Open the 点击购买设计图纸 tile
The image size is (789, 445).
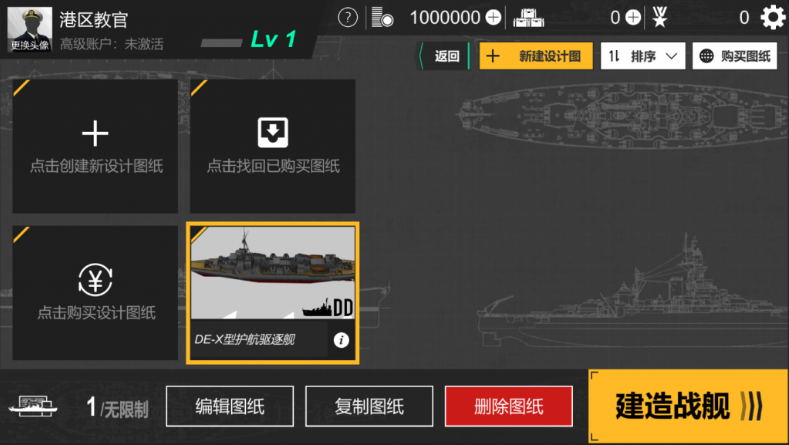coord(95,292)
